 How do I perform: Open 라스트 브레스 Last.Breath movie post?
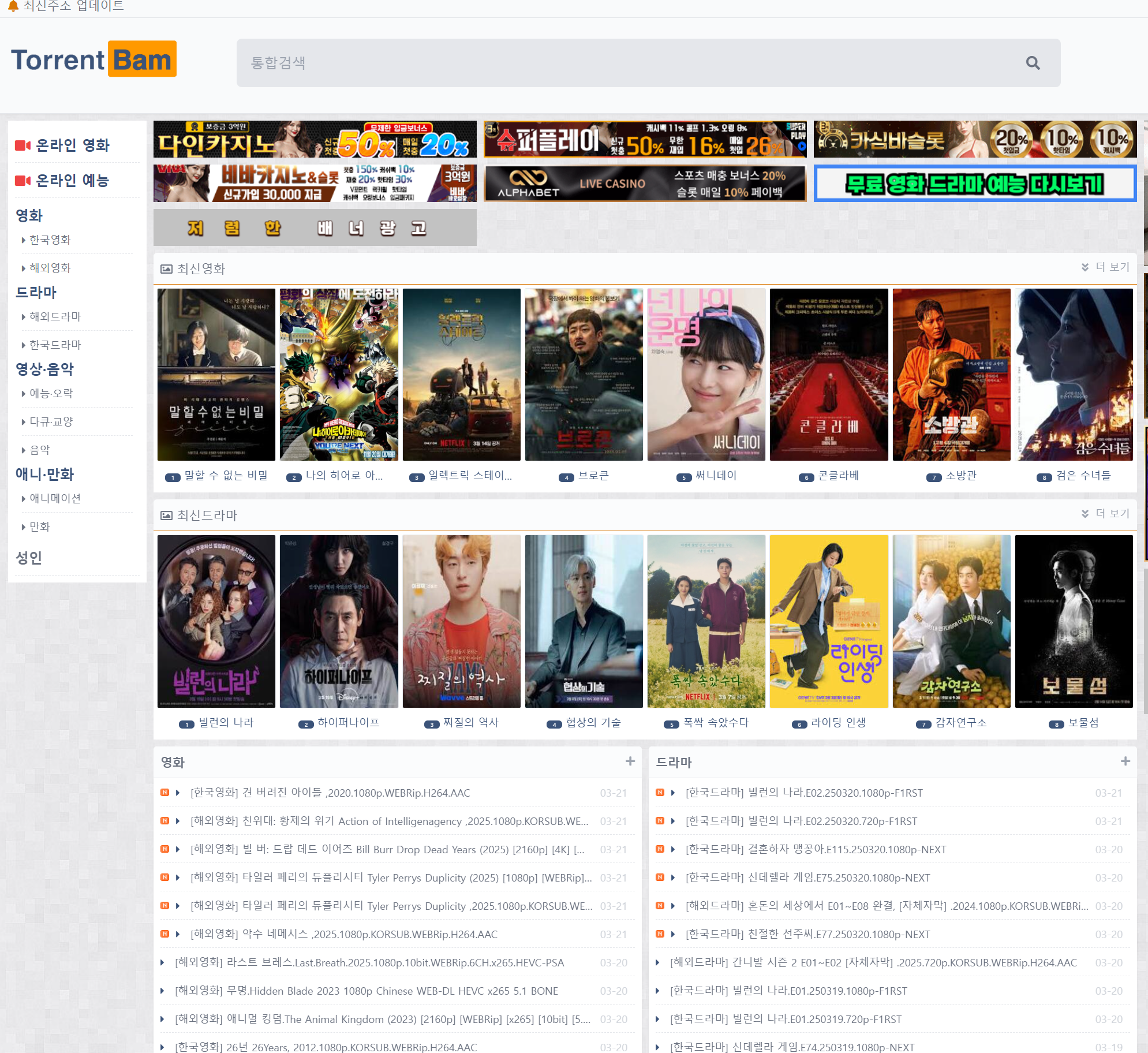pyautogui.click(x=369, y=962)
